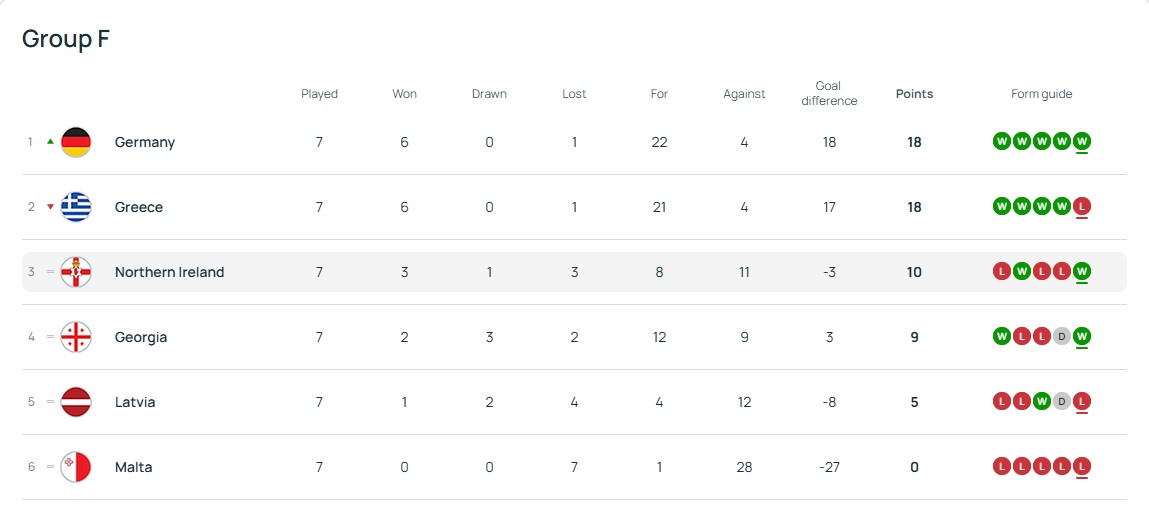The width and height of the screenshot is (1149, 513).
Task: Click Germany's green up-arrow position indicator
Action: (x=51, y=142)
